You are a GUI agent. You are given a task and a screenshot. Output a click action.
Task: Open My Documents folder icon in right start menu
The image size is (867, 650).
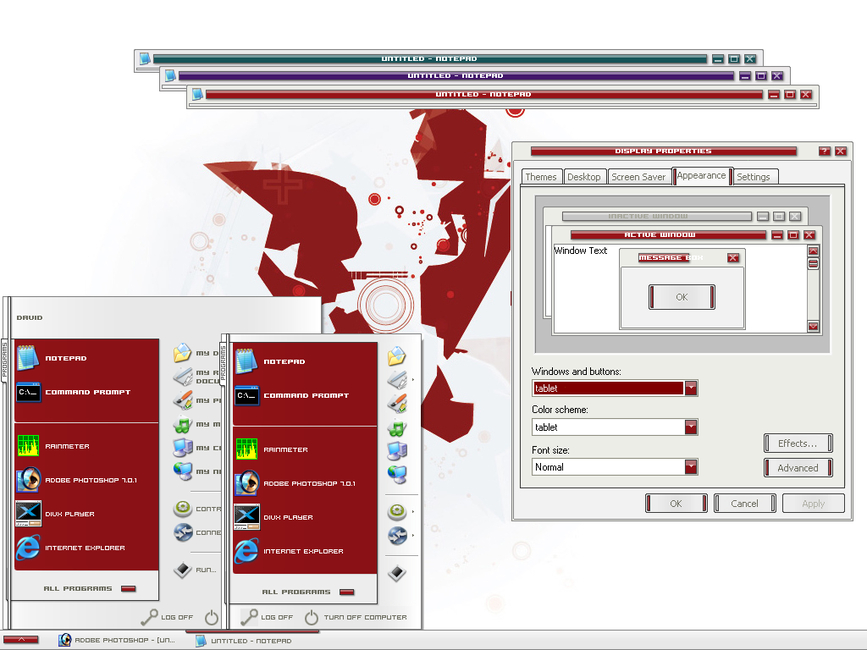tap(397, 357)
